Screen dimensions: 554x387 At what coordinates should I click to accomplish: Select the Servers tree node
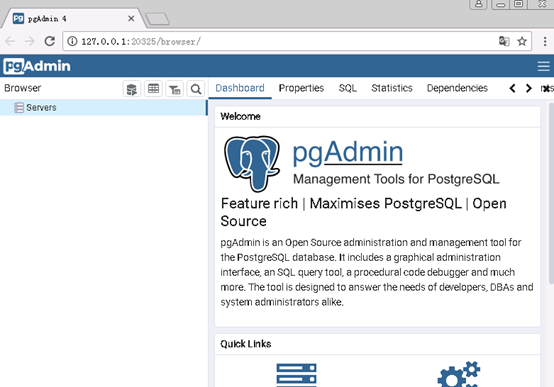[103, 107]
